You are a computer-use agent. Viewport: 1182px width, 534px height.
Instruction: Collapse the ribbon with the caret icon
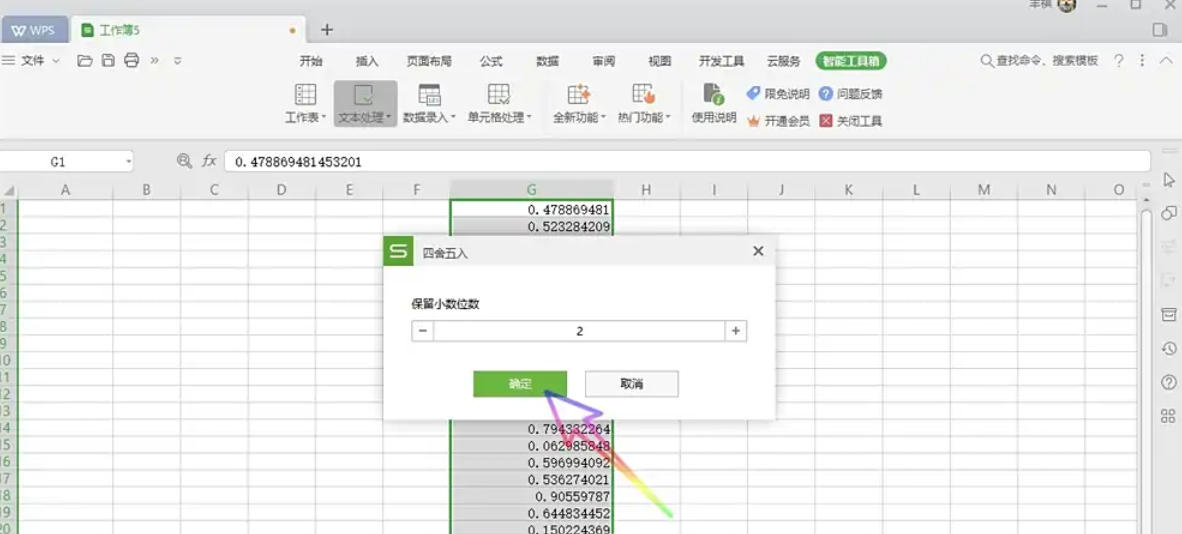click(1165, 60)
